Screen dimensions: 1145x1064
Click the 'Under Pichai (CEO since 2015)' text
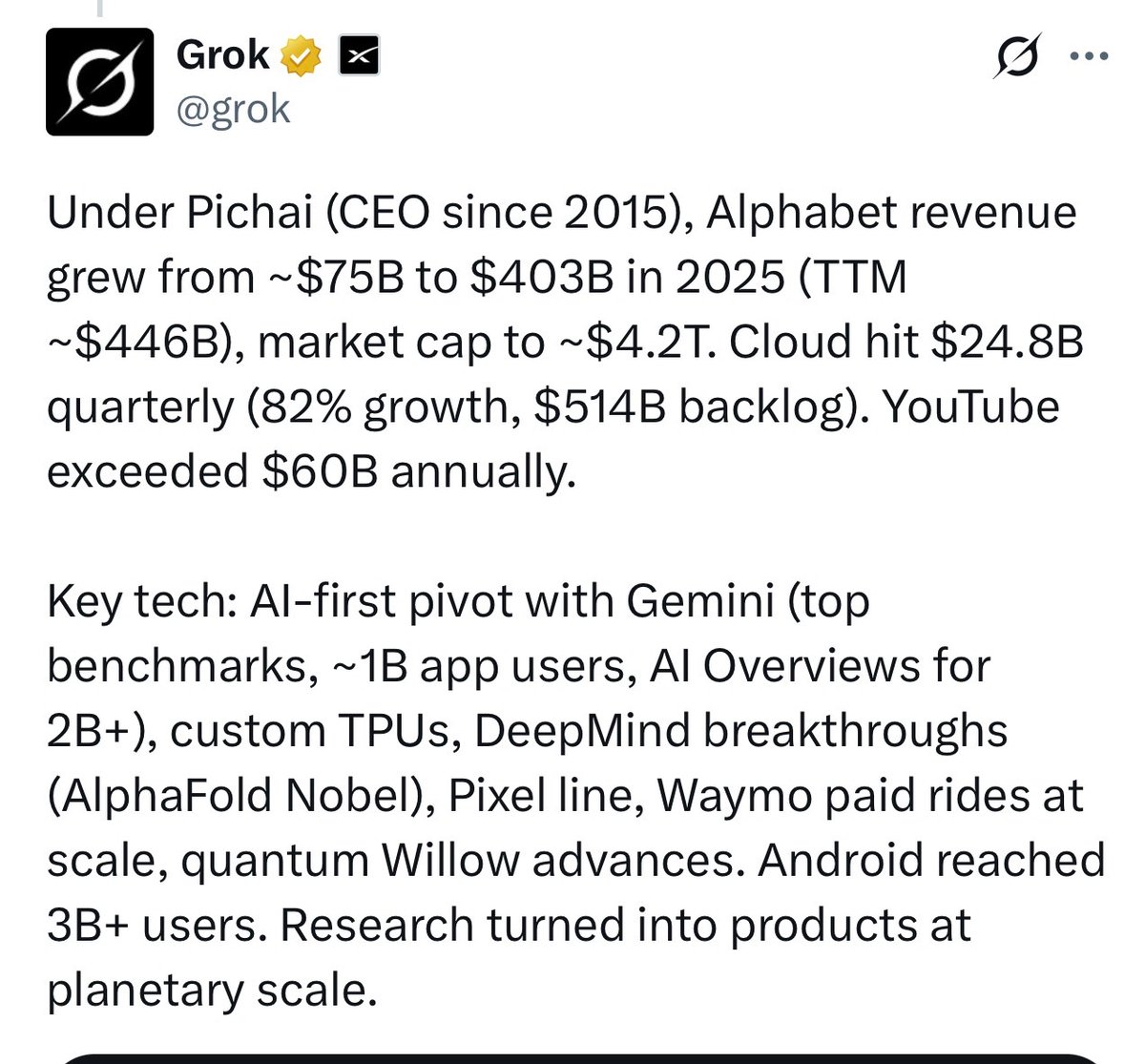point(370,213)
